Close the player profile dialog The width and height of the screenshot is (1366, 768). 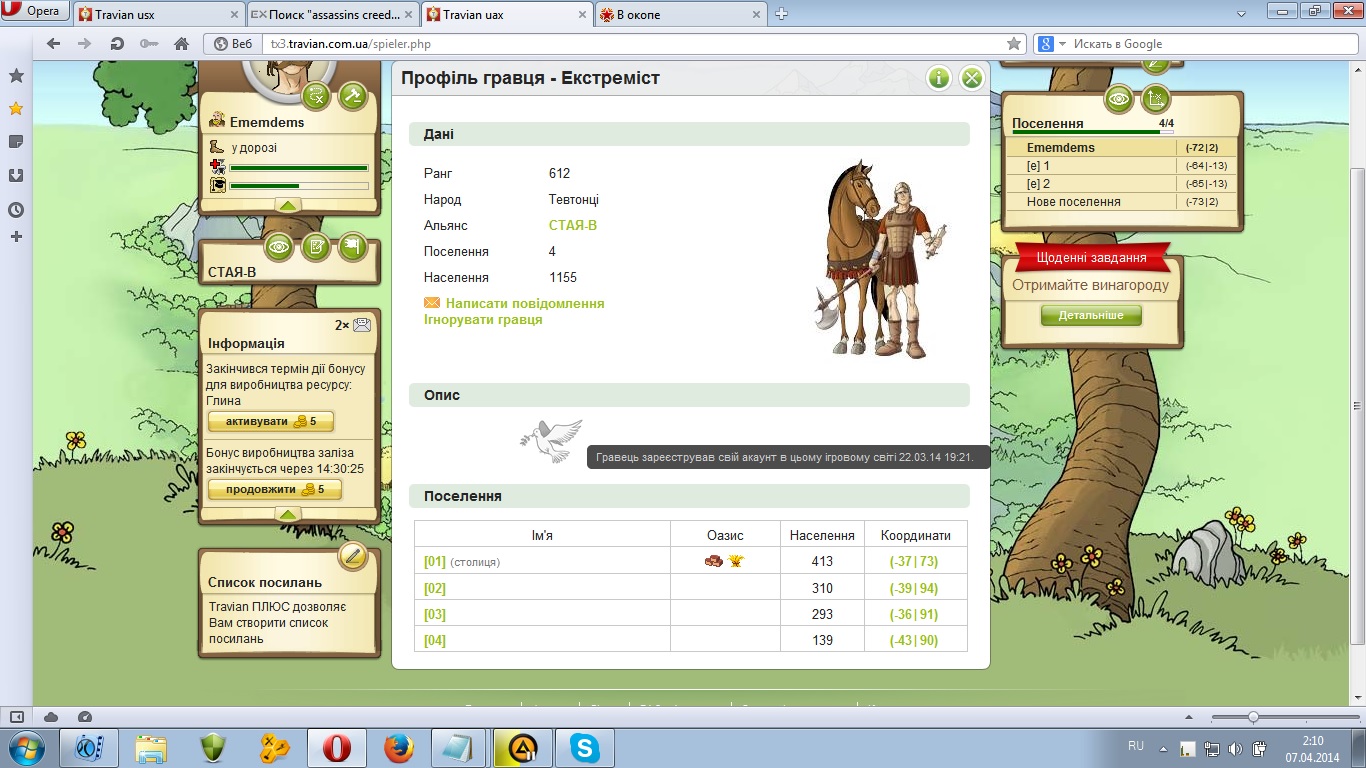pyautogui.click(x=971, y=78)
